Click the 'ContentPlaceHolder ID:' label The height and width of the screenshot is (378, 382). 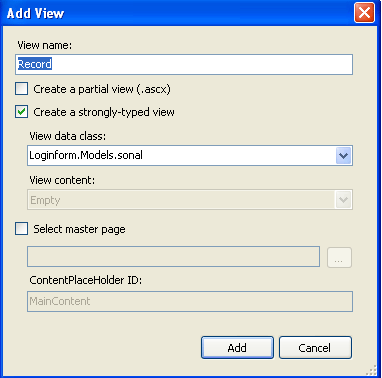(x=86, y=280)
